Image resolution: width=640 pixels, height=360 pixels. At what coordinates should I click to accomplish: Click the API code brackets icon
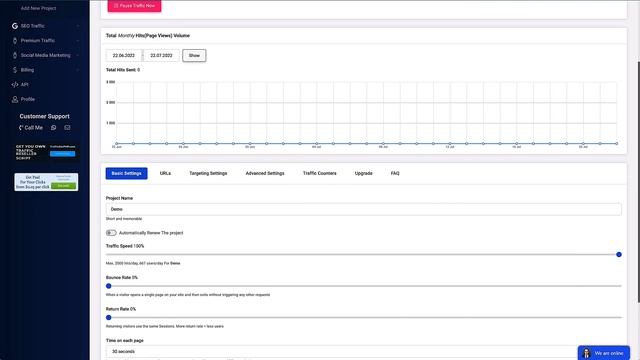(x=15, y=84)
